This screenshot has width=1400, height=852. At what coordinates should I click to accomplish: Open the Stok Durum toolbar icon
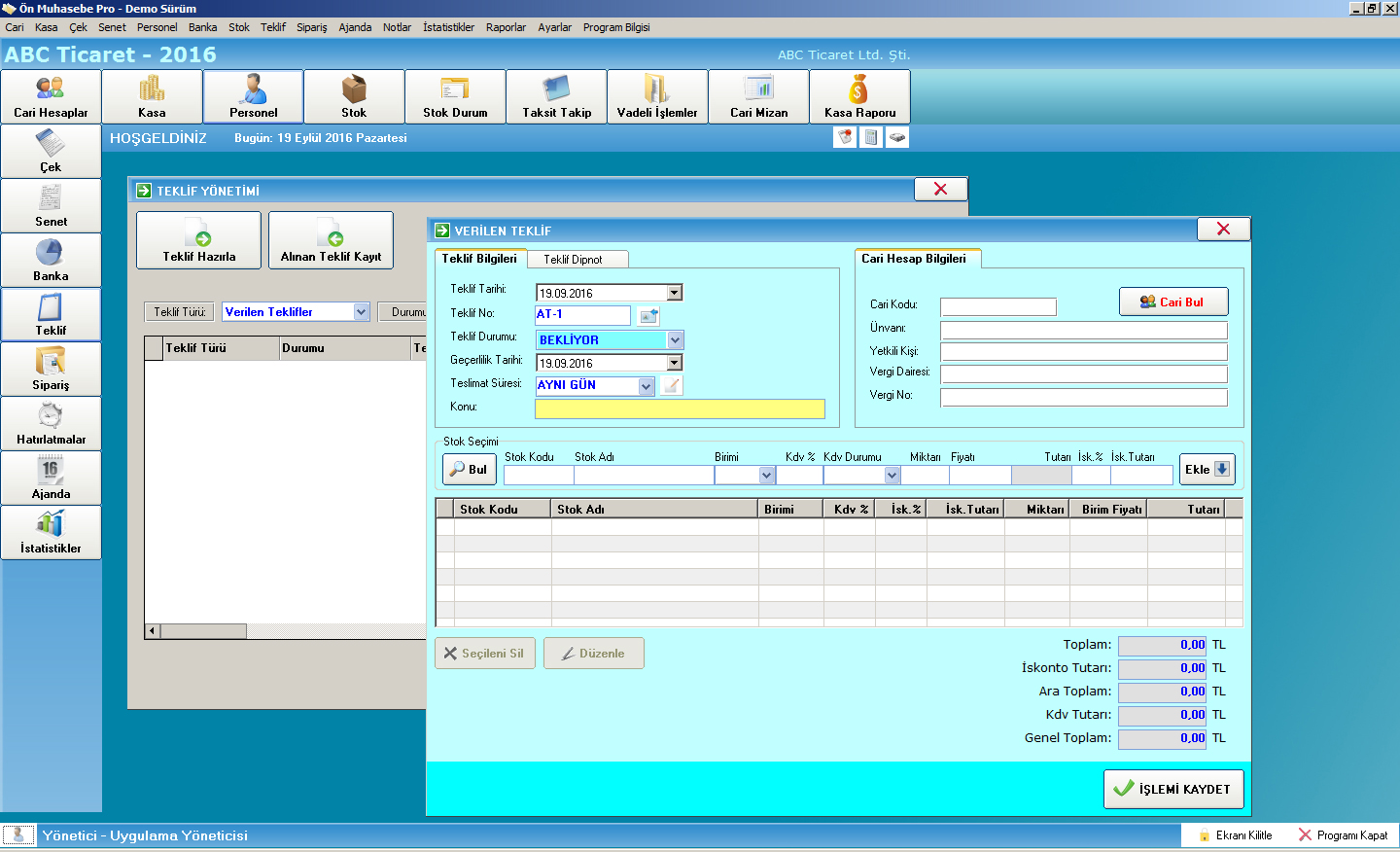pyautogui.click(x=455, y=97)
